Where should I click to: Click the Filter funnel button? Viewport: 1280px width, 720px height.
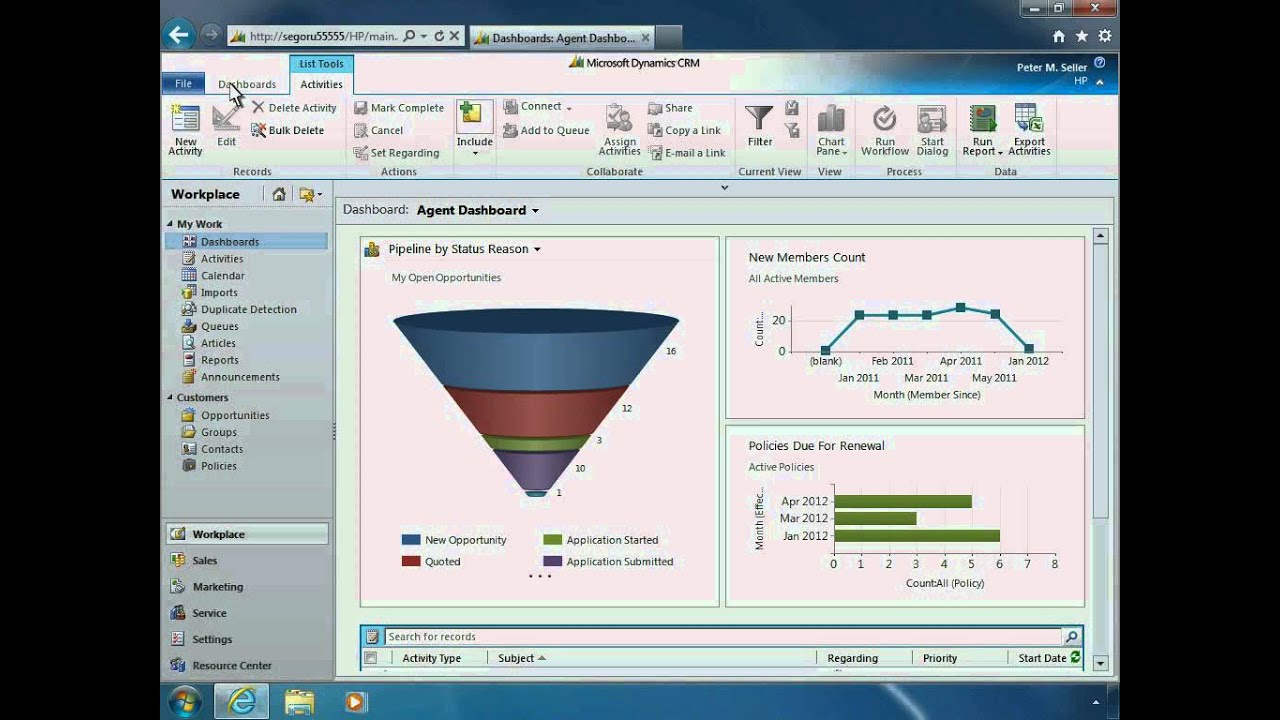760,125
